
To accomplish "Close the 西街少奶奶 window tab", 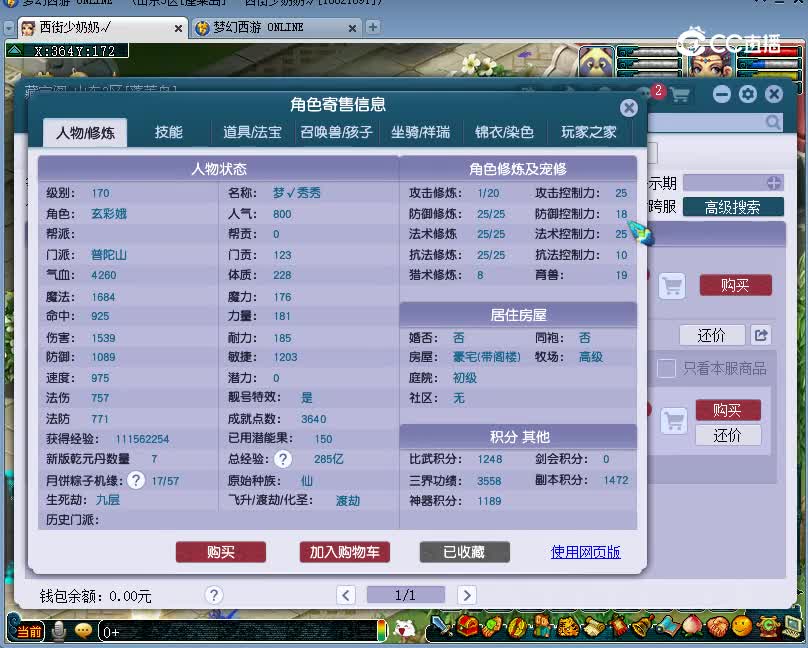I will click(178, 28).
